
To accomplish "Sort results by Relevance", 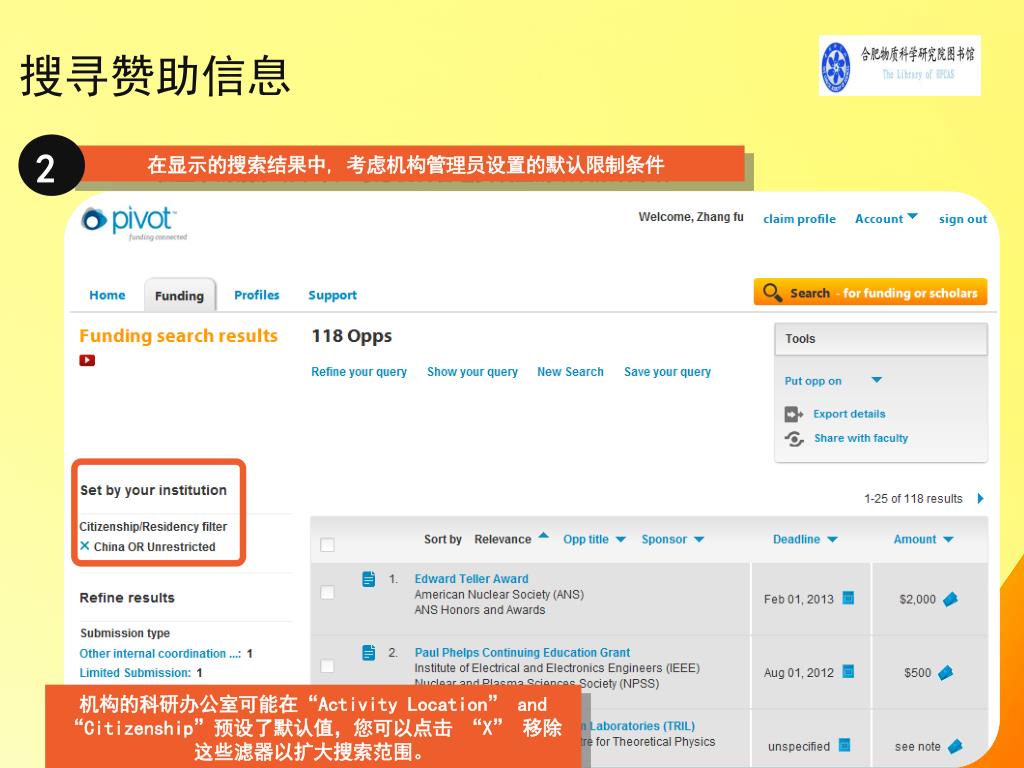I will (x=511, y=539).
